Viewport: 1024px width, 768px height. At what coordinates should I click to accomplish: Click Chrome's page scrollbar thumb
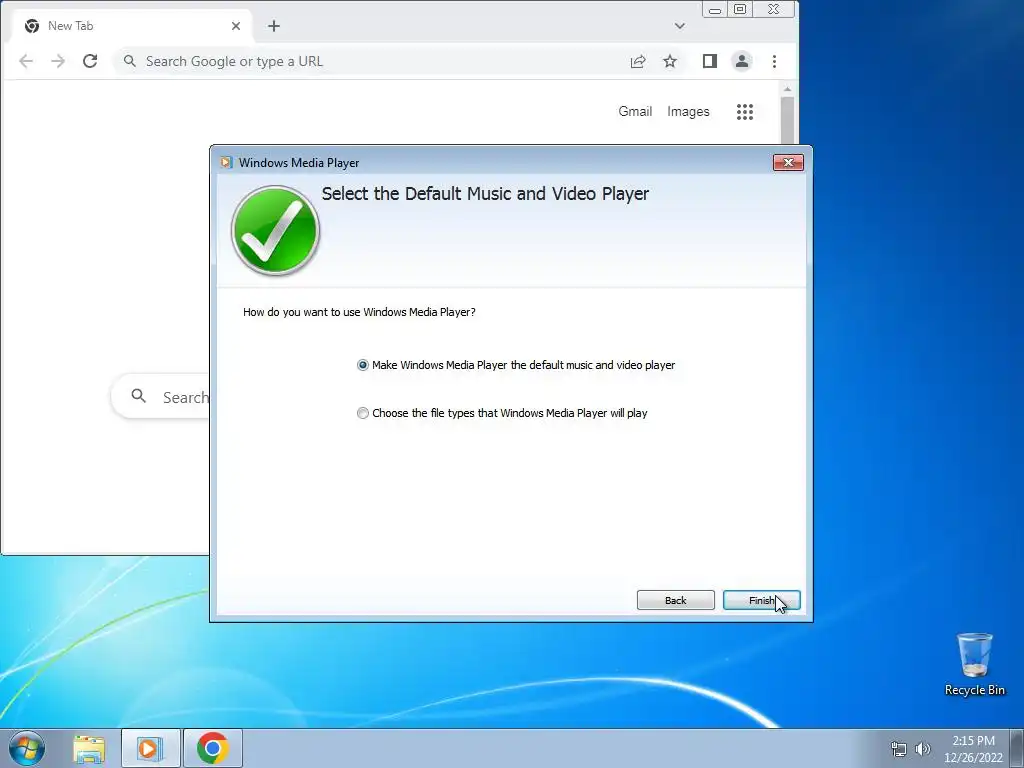point(788,120)
